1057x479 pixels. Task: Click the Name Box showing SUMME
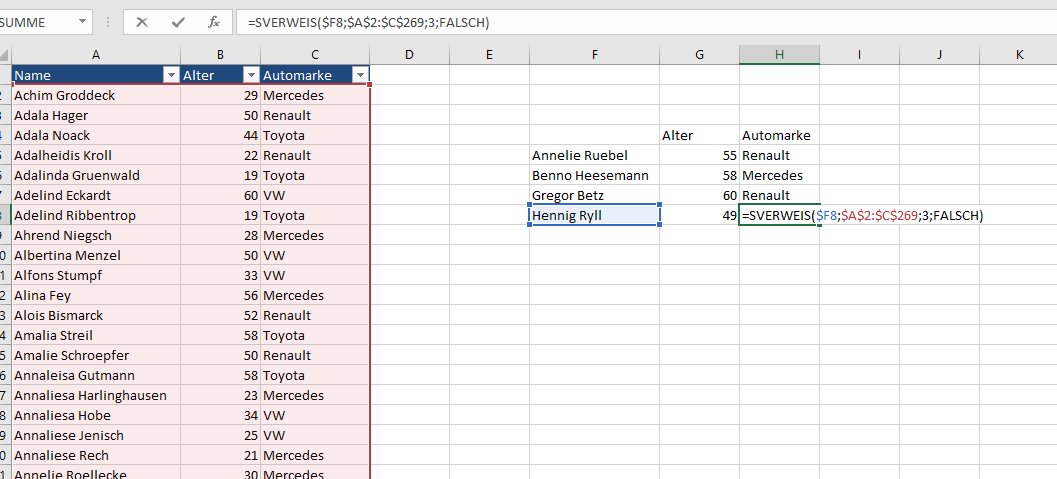38,22
